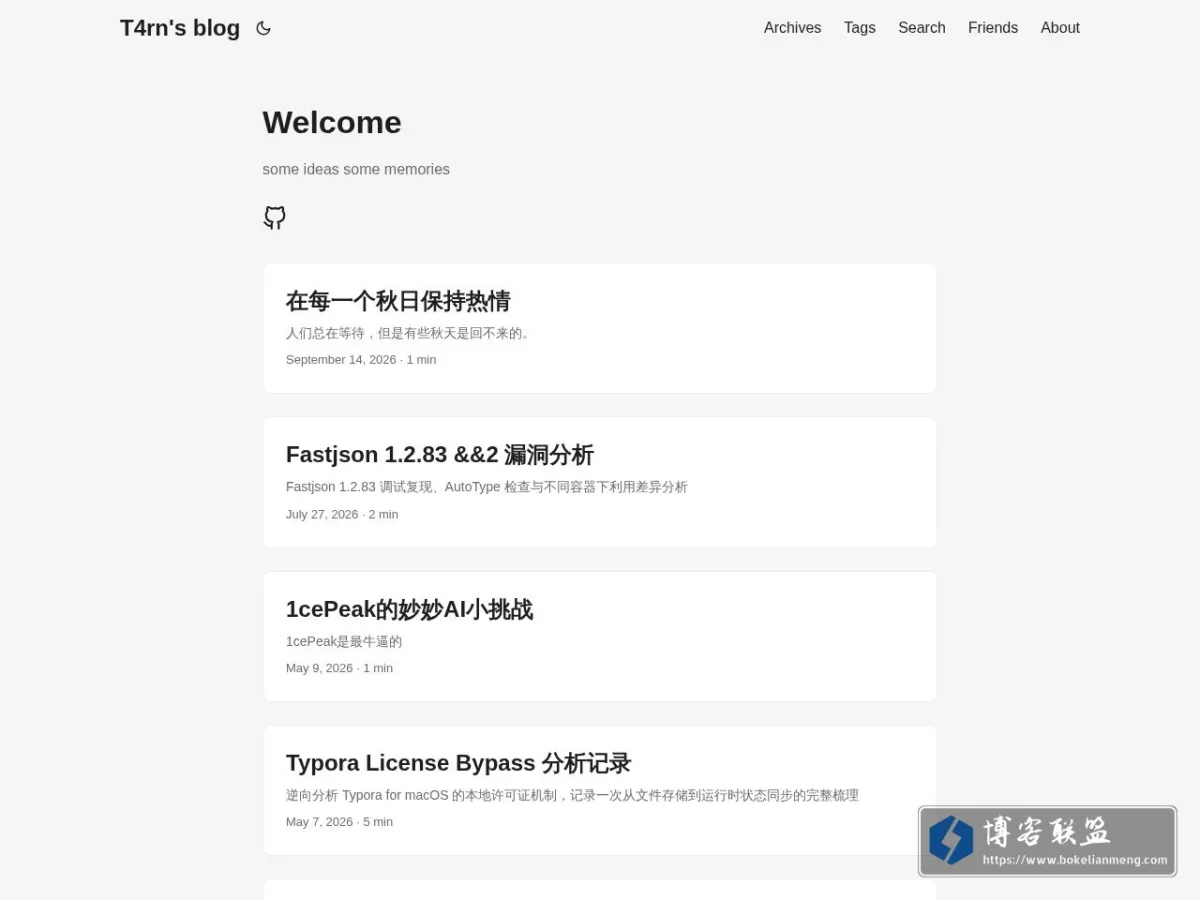The width and height of the screenshot is (1200, 900).
Task: Click the tagline some ideas some memories
Action: [356, 169]
